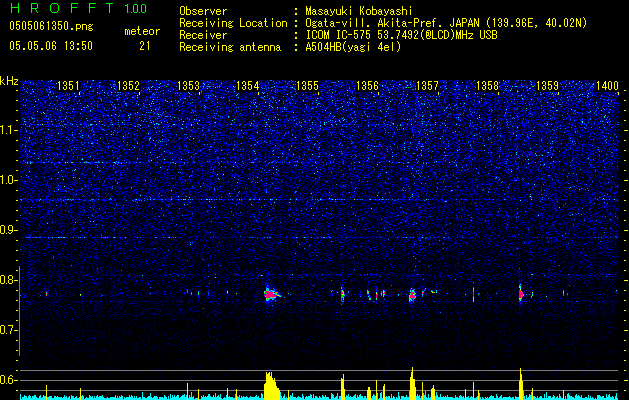Viewport: 629px width, 400px height.
Task: Click the meteor echo between 1358 and 1359
Action: pyautogui.click(x=520, y=295)
